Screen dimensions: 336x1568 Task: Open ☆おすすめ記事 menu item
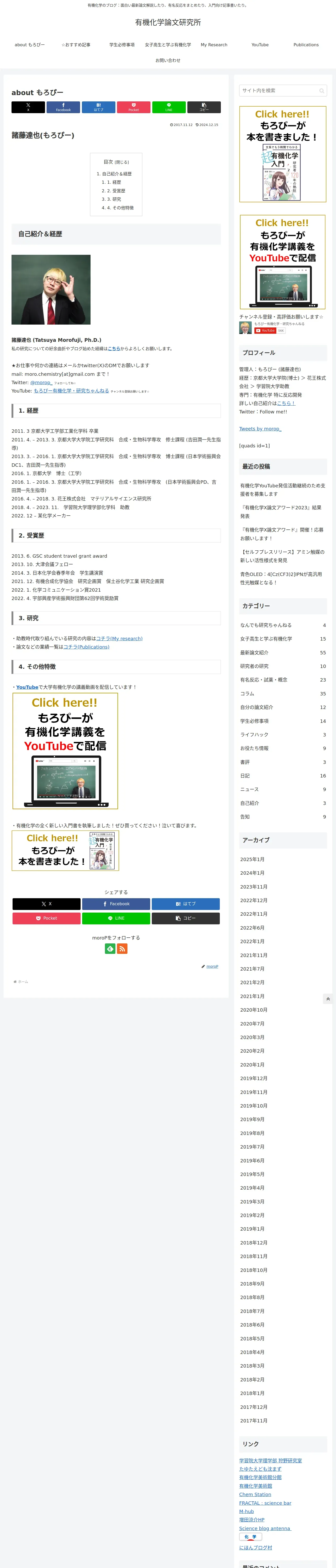(x=76, y=45)
